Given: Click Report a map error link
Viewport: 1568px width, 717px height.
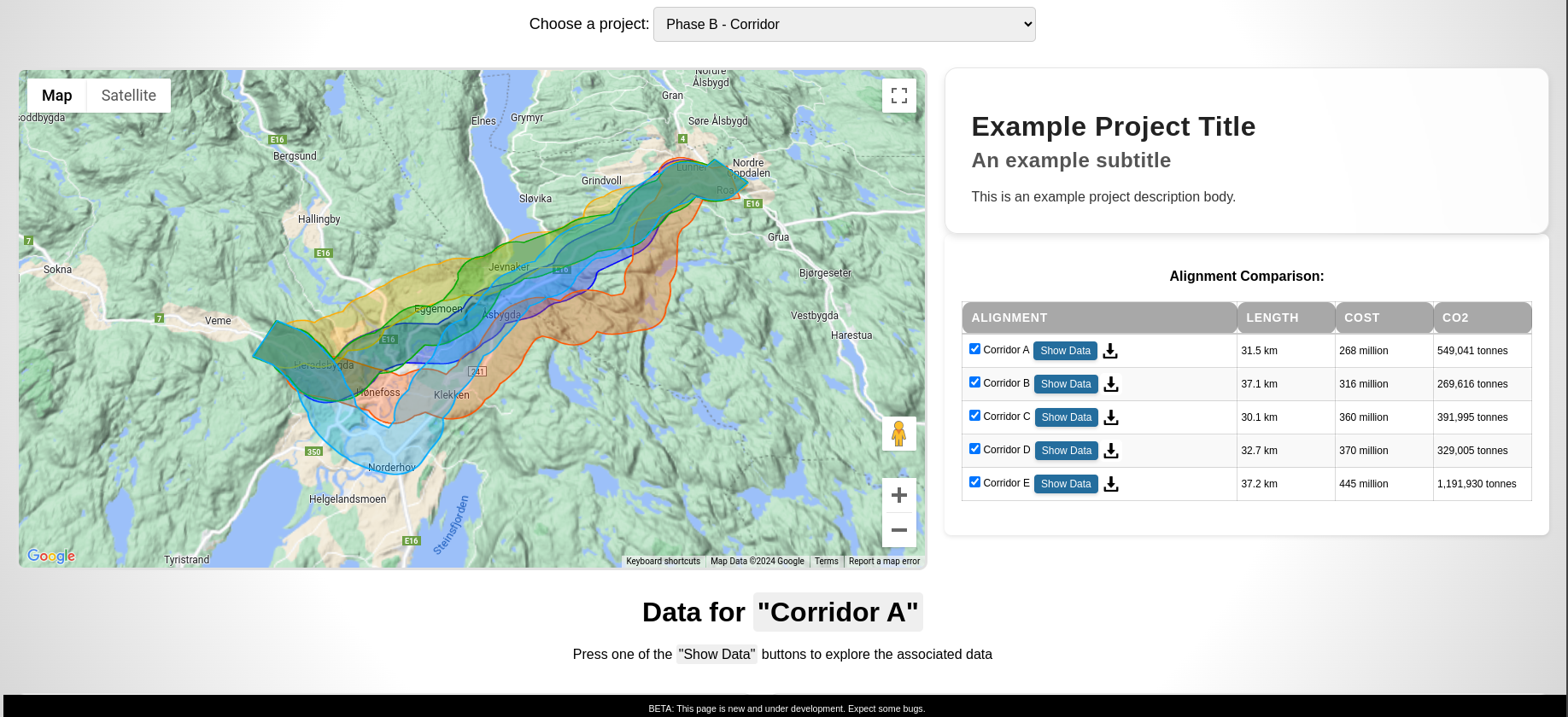Looking at the screenshot, I should click(885, 562).
